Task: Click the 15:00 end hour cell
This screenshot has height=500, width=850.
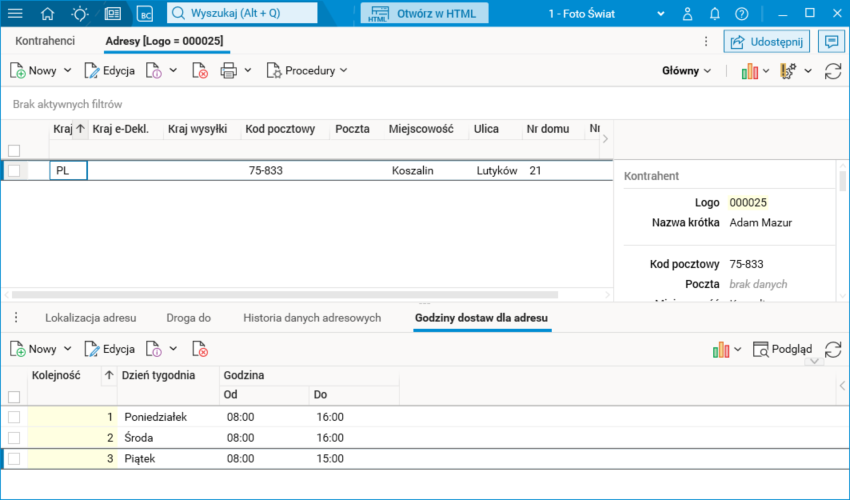Action: [330, 458]
